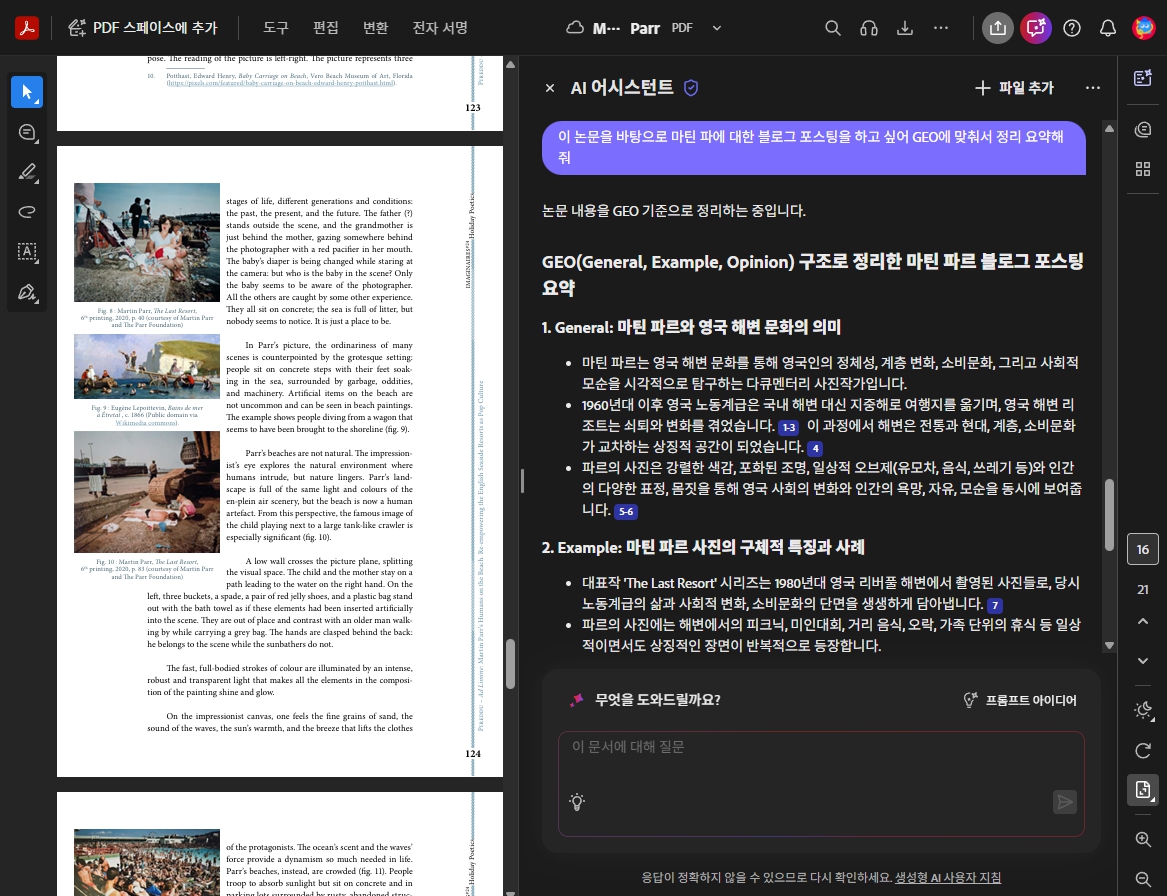Open the notifications bell icon
The width and height of the screenshot is (1167, 896).
pyautogui.click(x=1107, y=28)
